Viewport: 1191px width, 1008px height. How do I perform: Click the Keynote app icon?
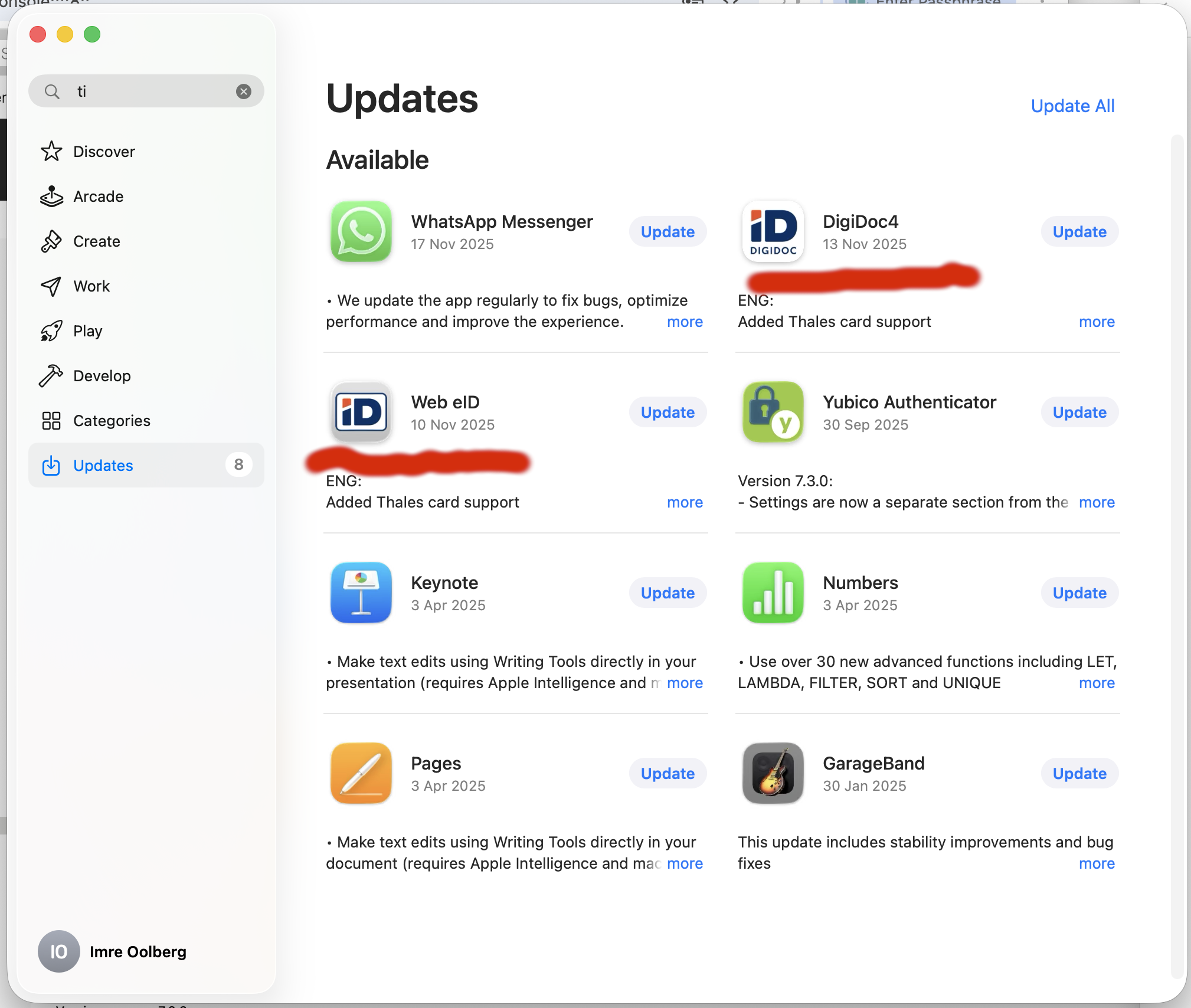click(361, 593)
